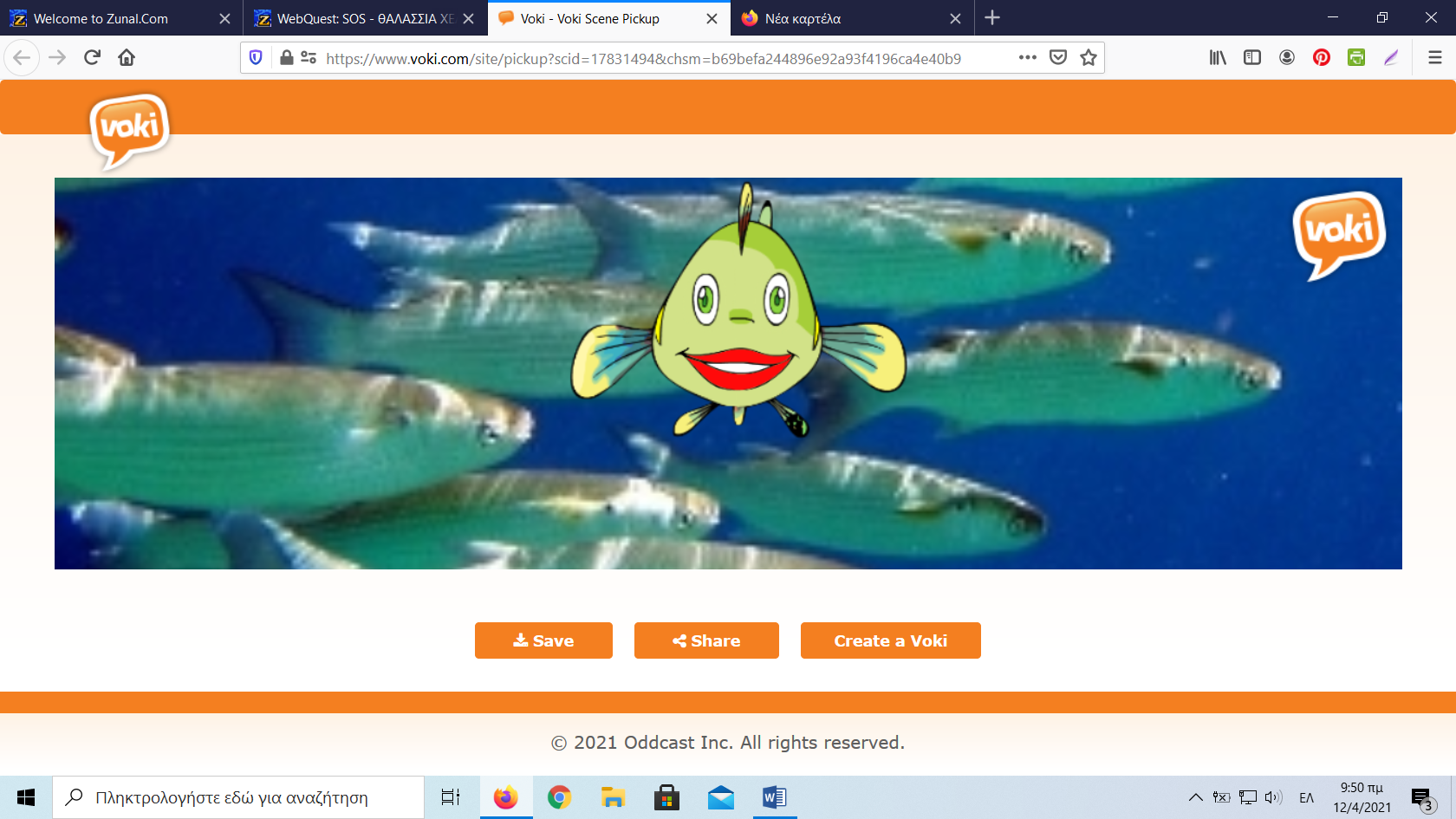Viewport: 1456px width, 819px height.
Task: Click the Voki logo in the header
Action: [x=129, y=131]
